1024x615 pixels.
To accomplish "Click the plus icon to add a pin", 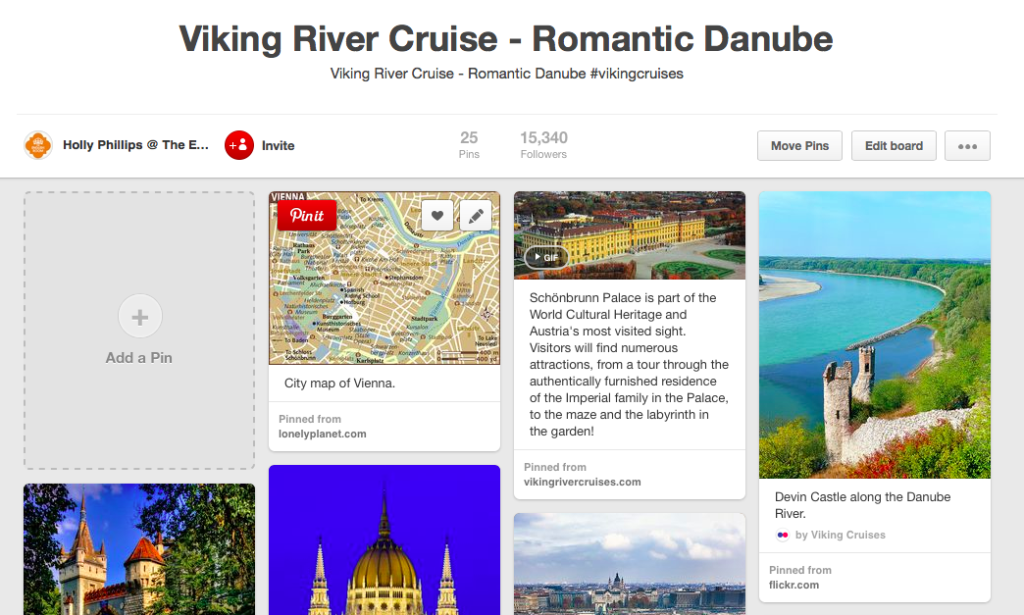I will click(140, 317).
